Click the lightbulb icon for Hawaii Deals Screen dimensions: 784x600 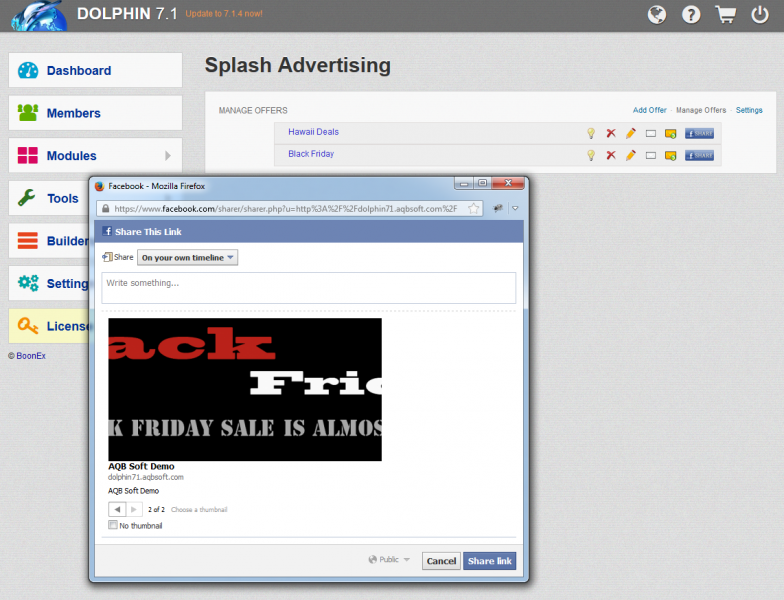point(591,133)
